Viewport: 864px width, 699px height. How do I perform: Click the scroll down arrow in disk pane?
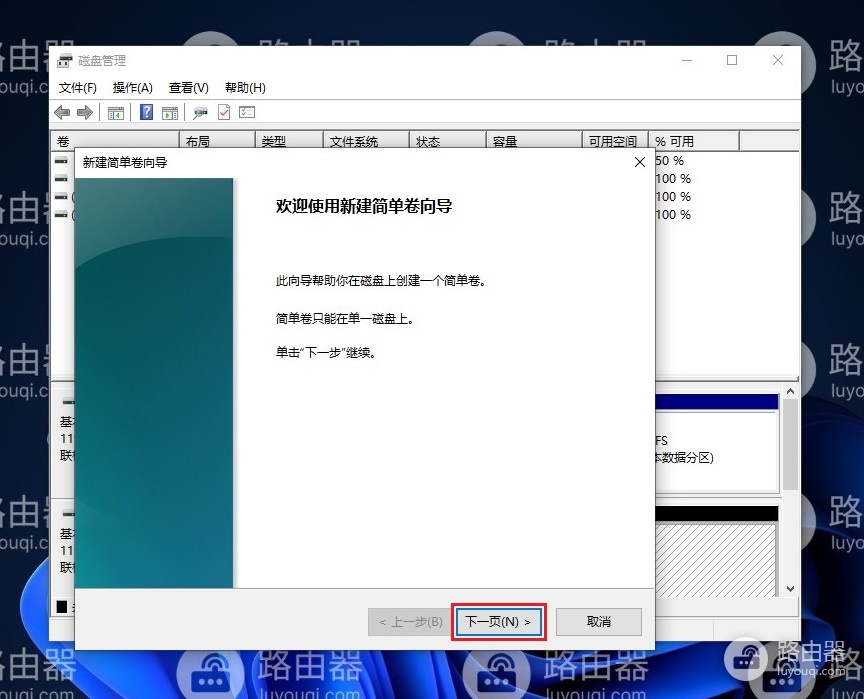[x=791, y=588]
